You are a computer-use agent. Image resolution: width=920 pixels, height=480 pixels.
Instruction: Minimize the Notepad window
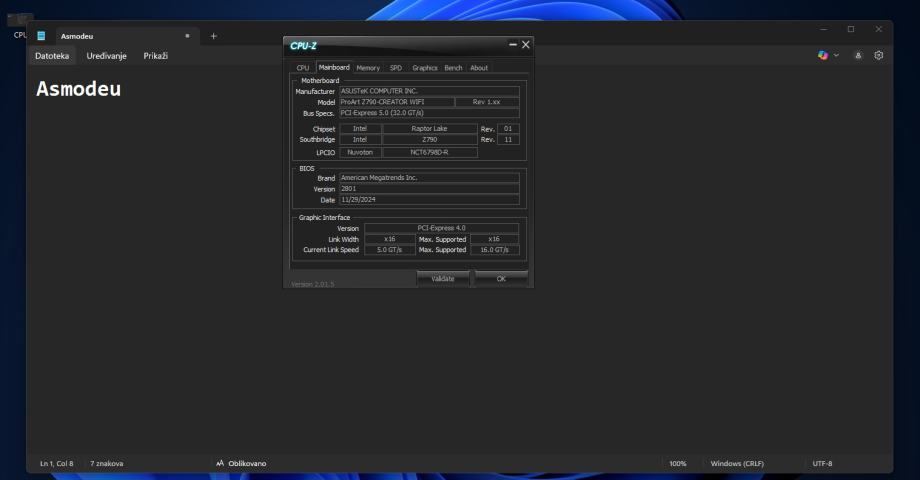point(824,29)
